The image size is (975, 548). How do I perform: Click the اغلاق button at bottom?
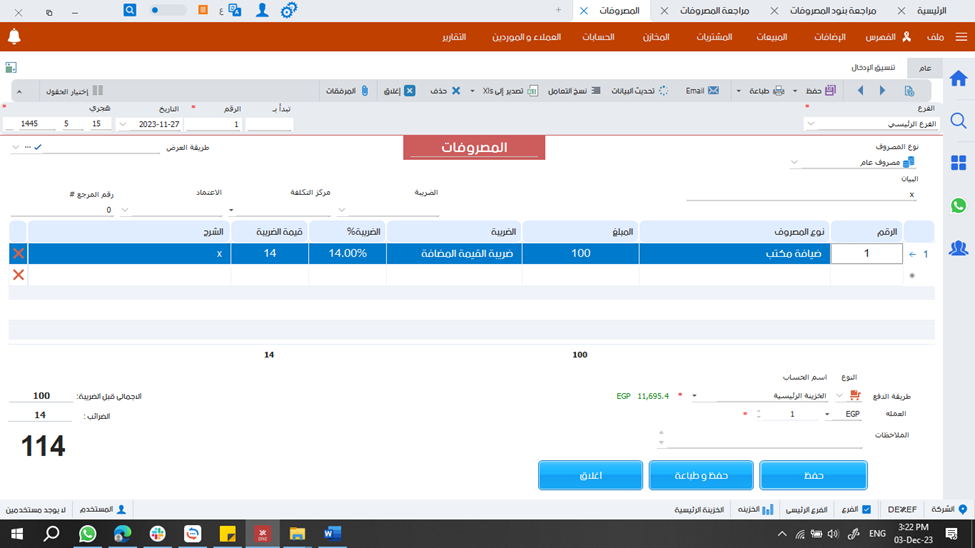point(590,475)
